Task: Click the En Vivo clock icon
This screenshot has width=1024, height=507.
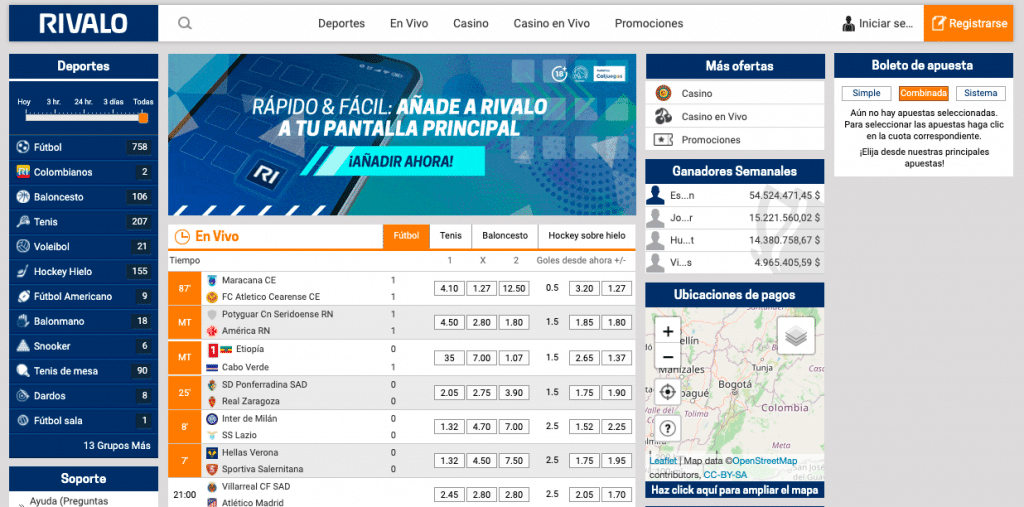Action: 183,237
